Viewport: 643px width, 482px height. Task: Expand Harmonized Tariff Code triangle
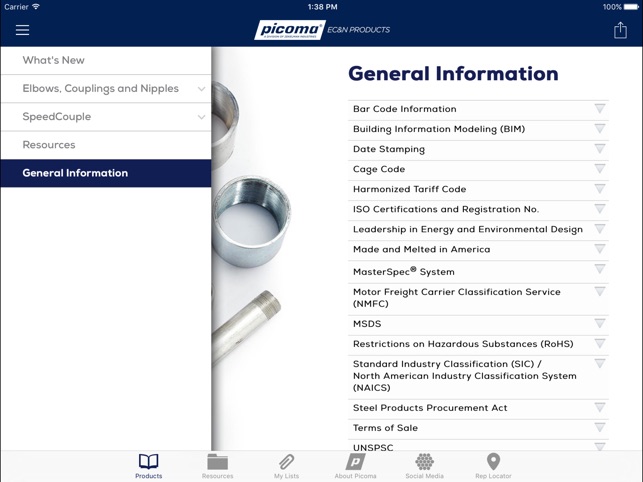coord(600,189)
